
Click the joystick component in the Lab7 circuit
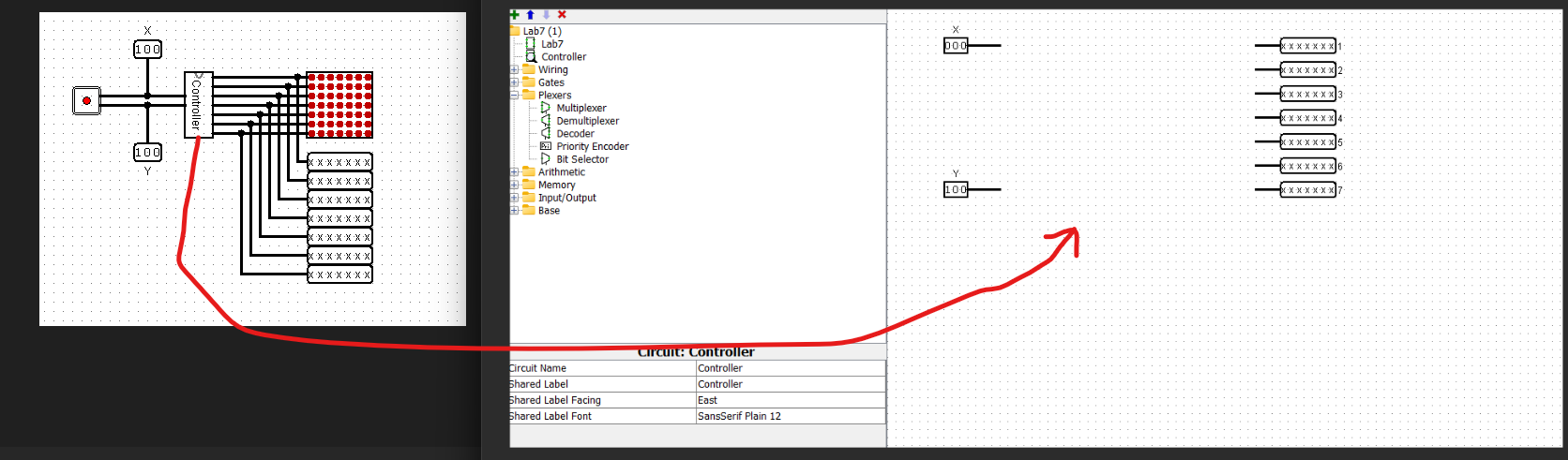pyautogui.click(x=86, y=100)
